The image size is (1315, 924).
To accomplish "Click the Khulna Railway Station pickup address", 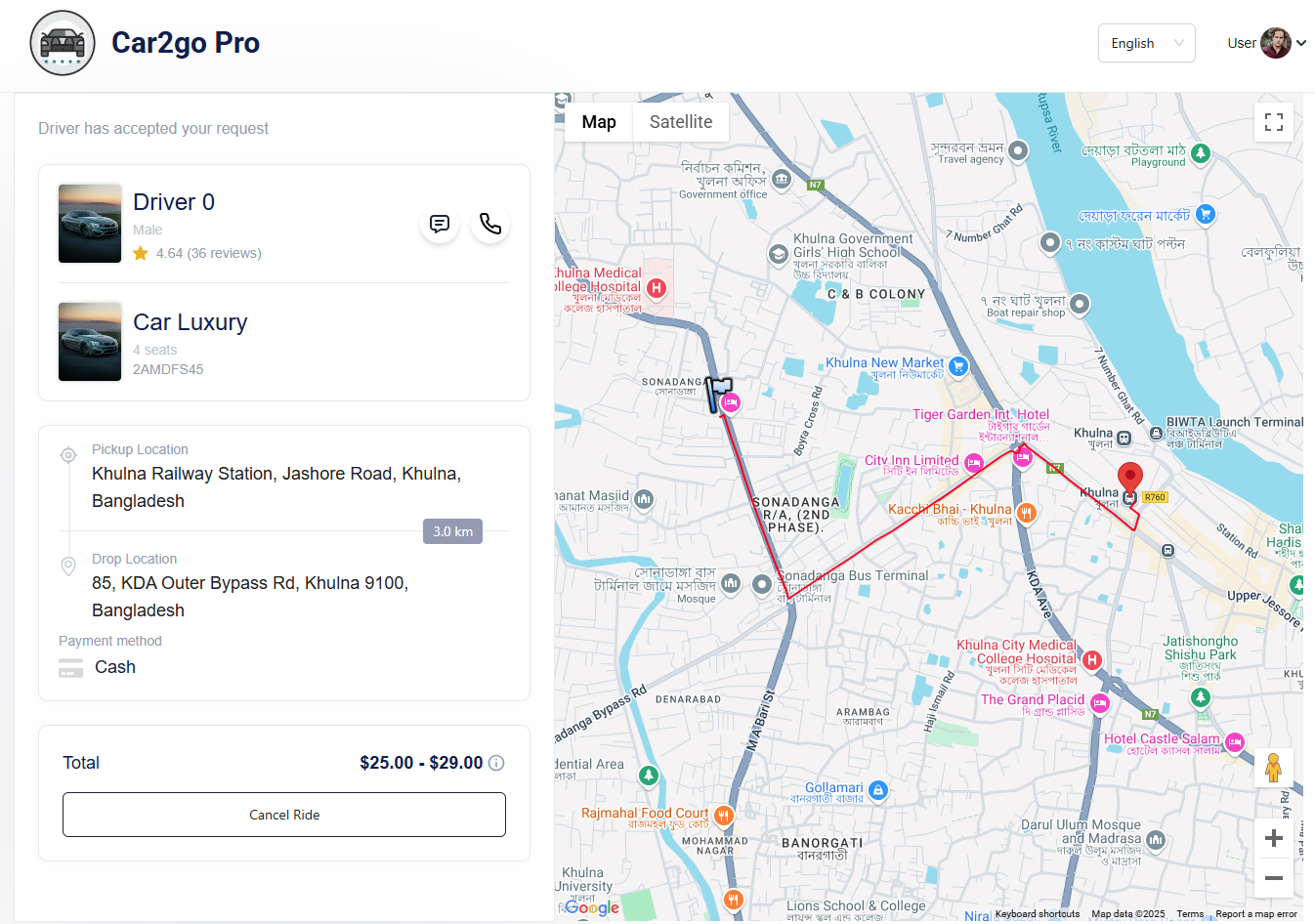I will tap(276, 487).
